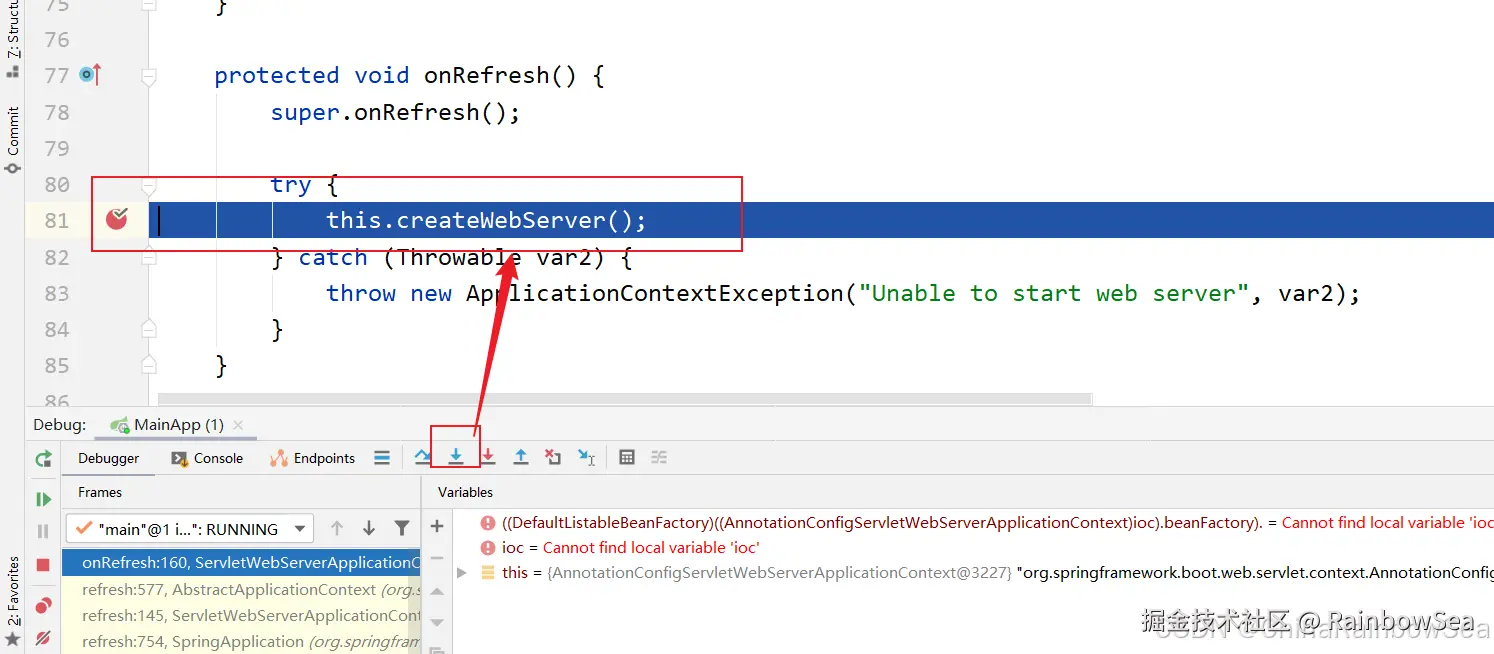The image size is (1494, 654).
Task: Click the Step Over debugger icon
Action: coord(423,457)
